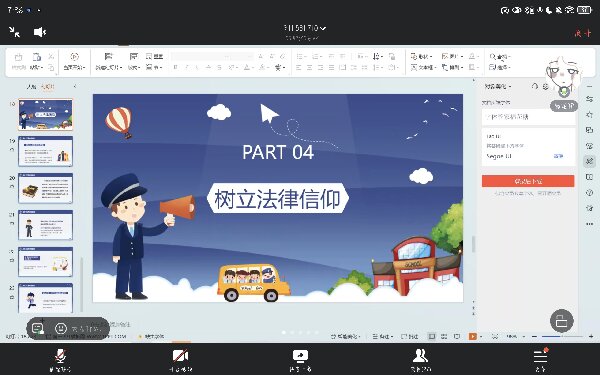Open the font name combo box

pyautogui.click(x=212, y=56)
